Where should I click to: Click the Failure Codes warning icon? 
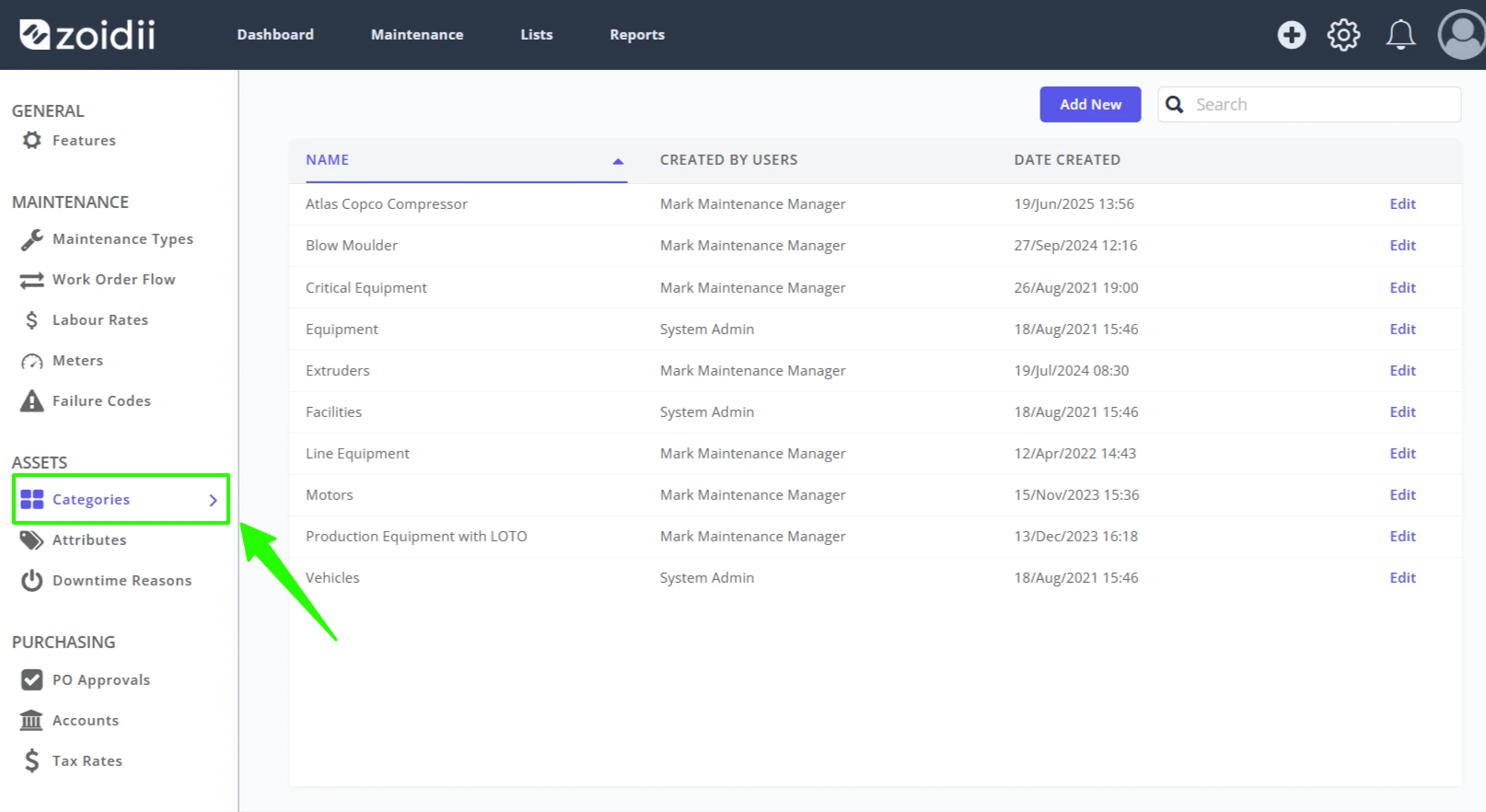tap(32, 401)
